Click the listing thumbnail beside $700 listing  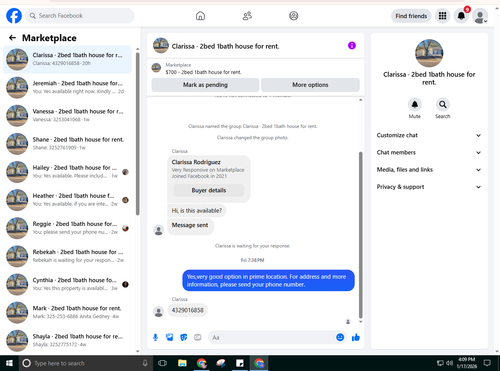(x=156, y=68)
